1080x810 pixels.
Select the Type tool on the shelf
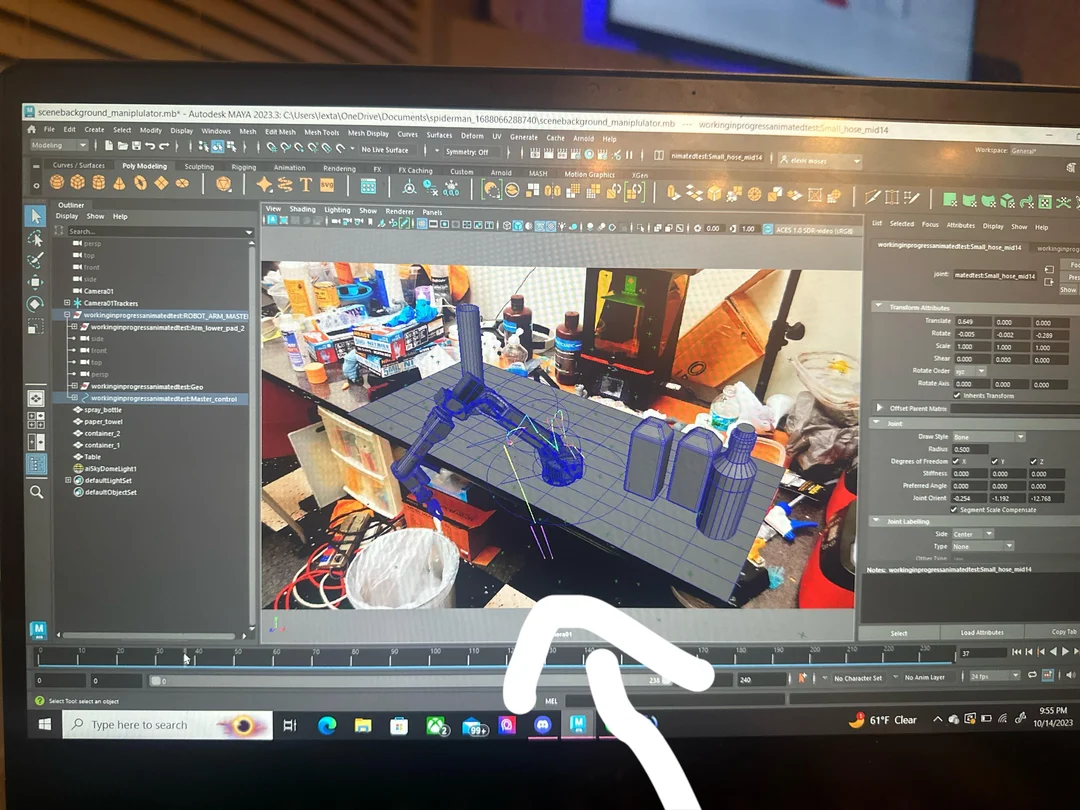306,186
